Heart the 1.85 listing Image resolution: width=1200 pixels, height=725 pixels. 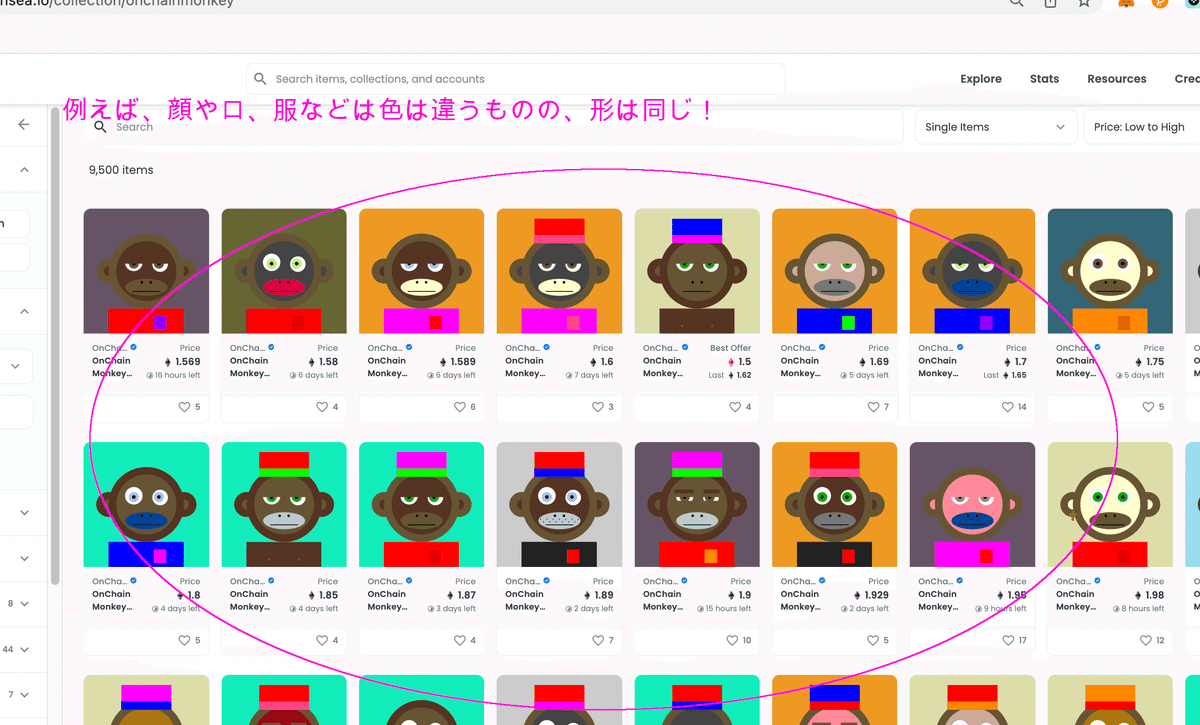[x=322, y=640]
